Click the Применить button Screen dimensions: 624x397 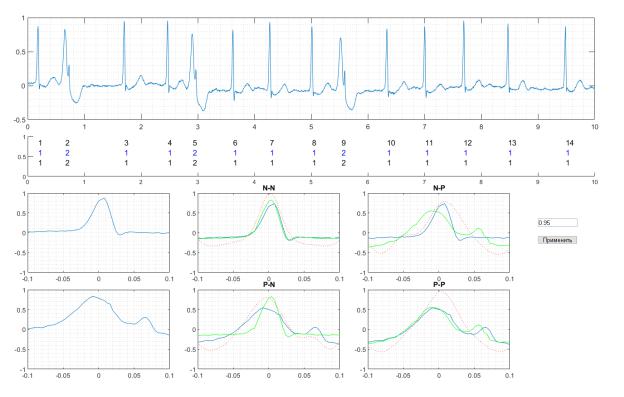[x=557, y=240]
